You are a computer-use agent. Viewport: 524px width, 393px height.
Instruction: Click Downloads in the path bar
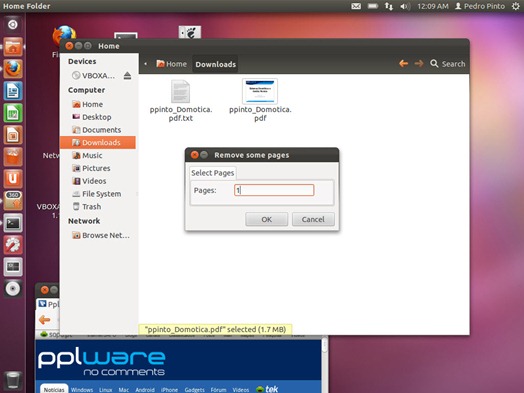[x=216, y=64]
